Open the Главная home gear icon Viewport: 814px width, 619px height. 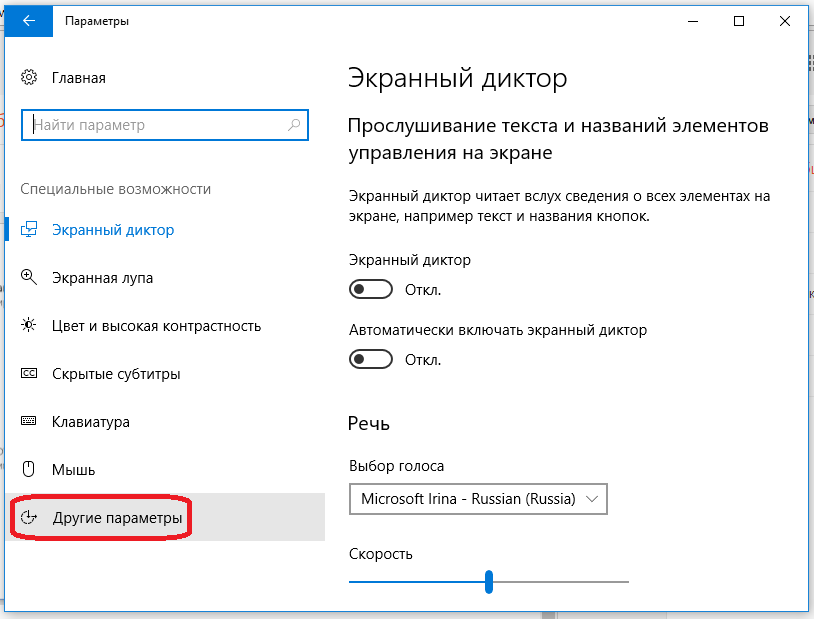pos(29,77)
